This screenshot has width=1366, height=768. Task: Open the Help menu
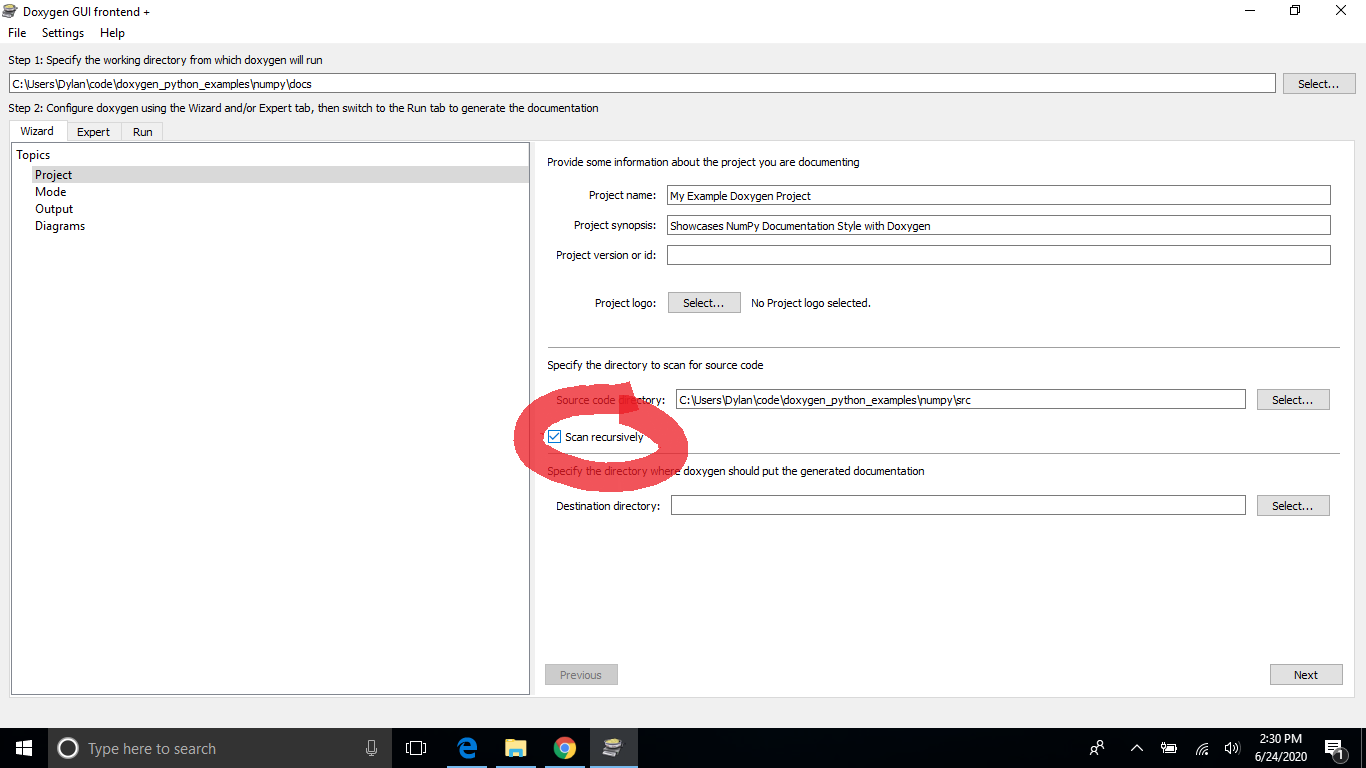click(112, 33)
